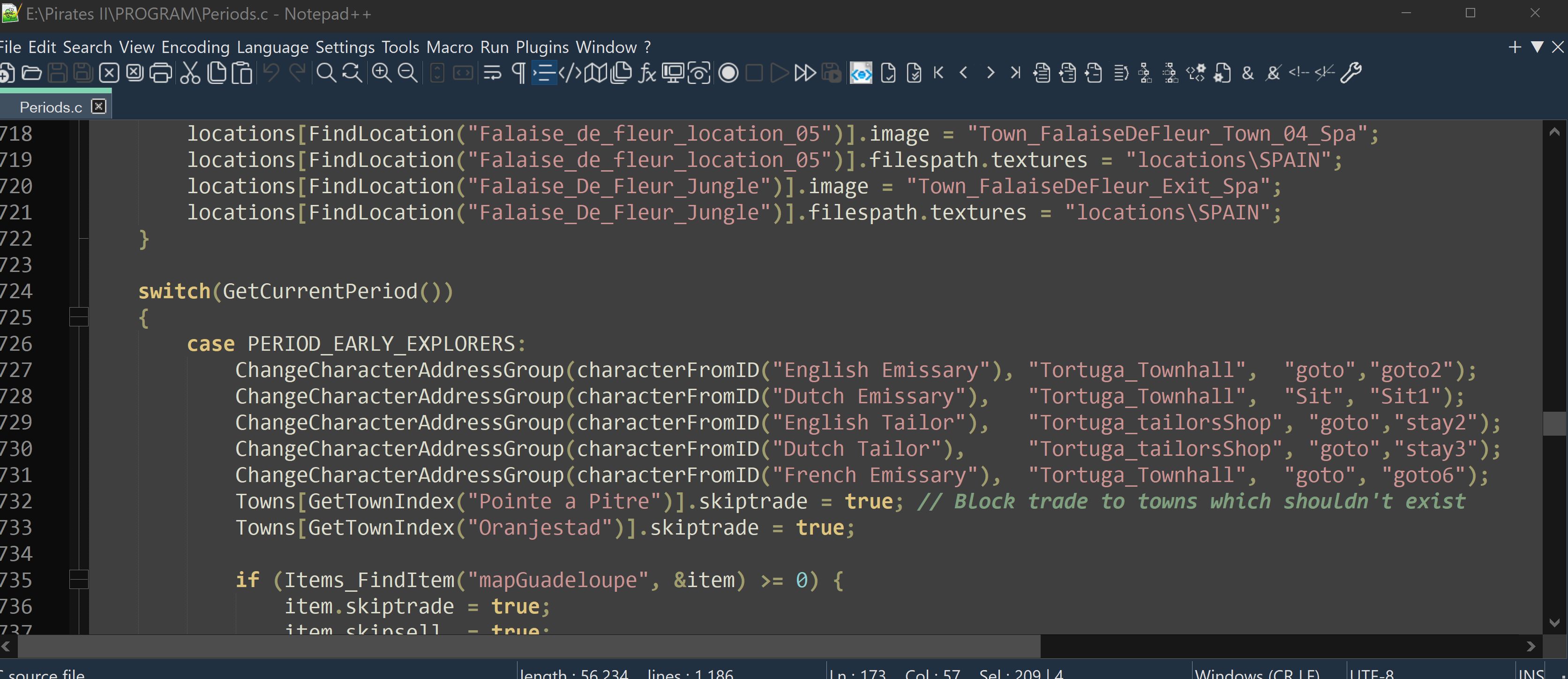Jump to the last item arrow icon
Image resolution: width=1568 pixels, height=679 pixels.
[x=1015, y=73]
